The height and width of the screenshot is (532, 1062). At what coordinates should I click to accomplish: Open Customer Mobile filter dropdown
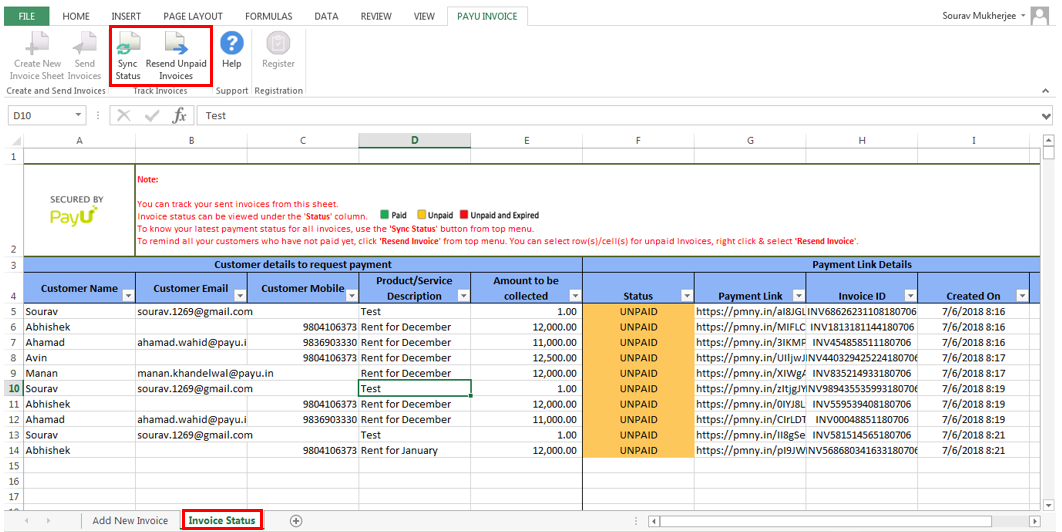(352, 295)
